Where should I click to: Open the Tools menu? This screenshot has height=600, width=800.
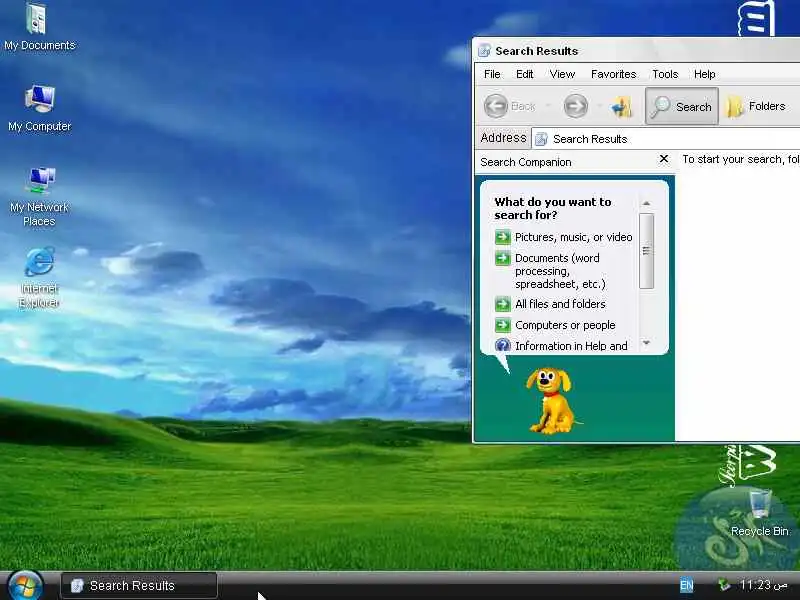[665, 74]
